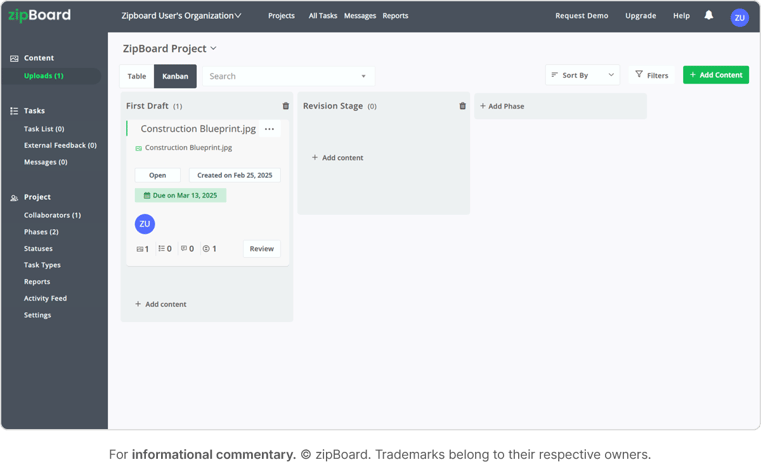This screenshot has height=462, width=761.
Task: Click the funnel icon in Filters
Action: (x=639, y=74)
